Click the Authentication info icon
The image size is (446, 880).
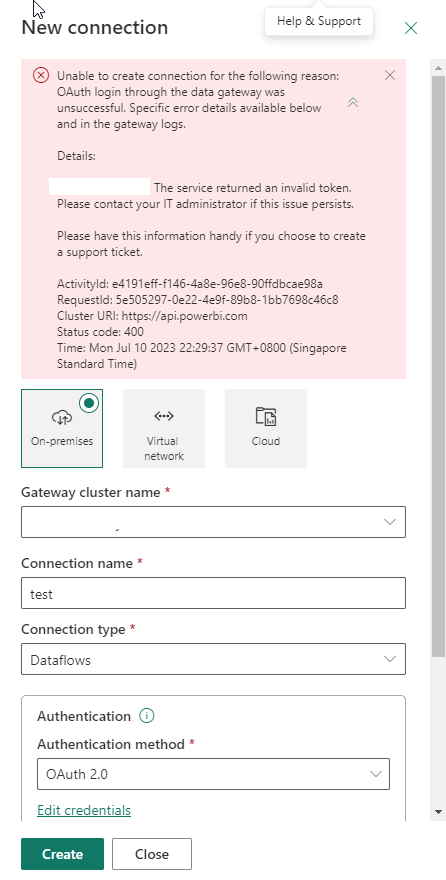146,716
